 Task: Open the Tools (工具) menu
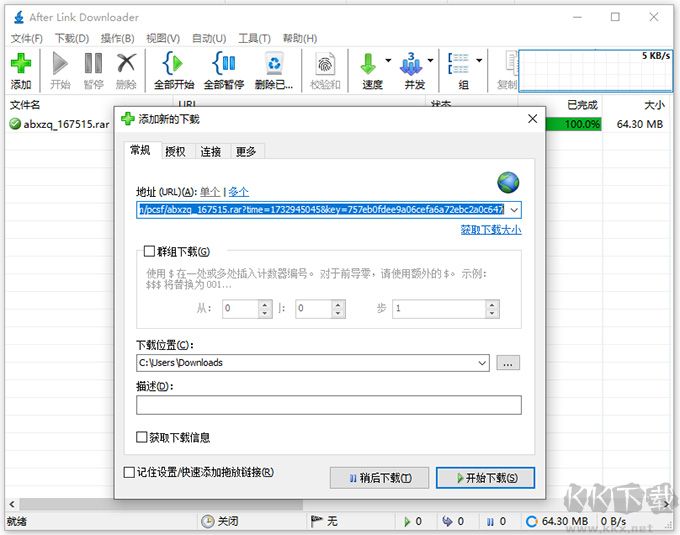255,39
